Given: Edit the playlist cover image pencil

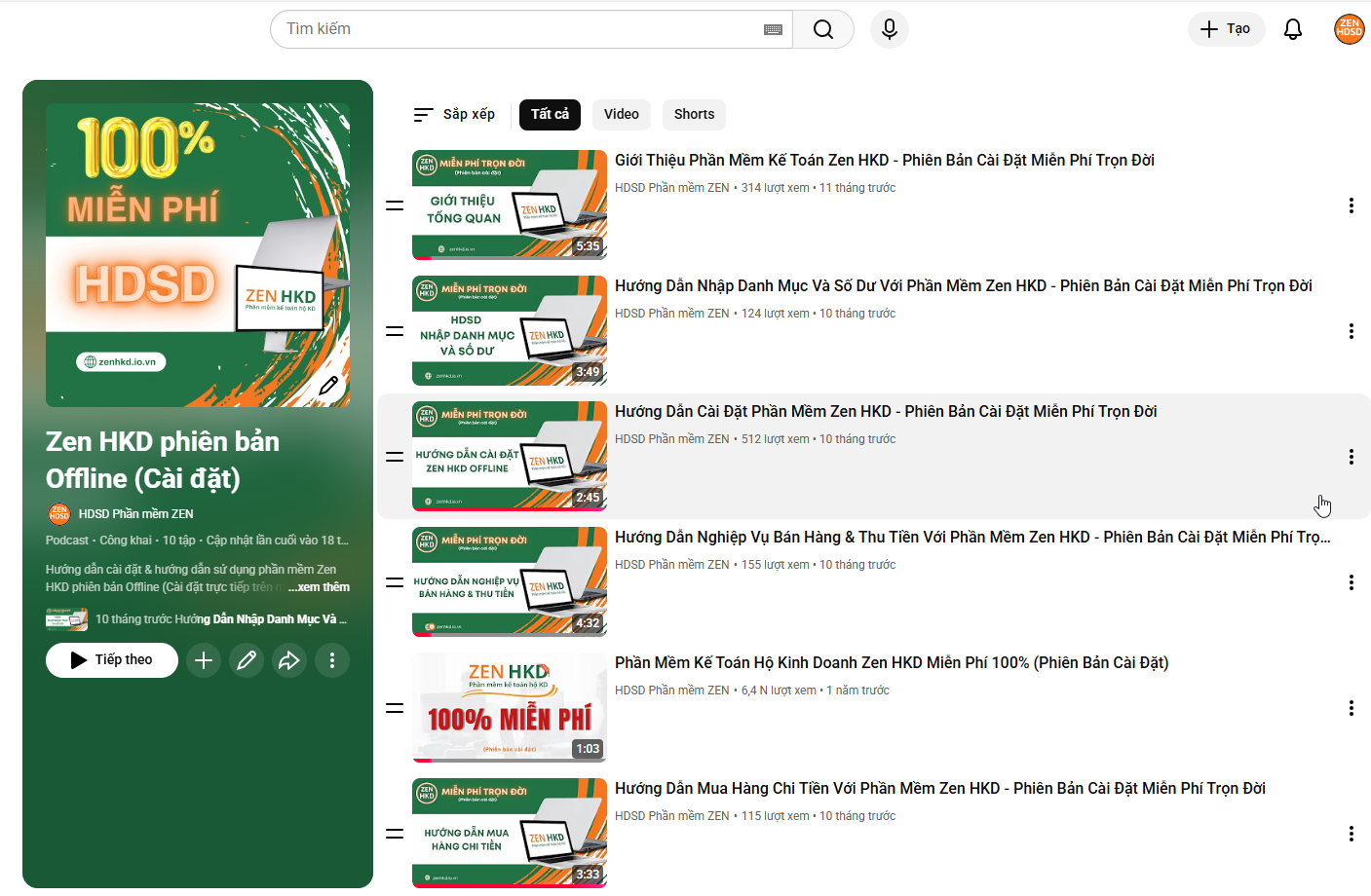Looking at the screenshot, I should [329, 386].
